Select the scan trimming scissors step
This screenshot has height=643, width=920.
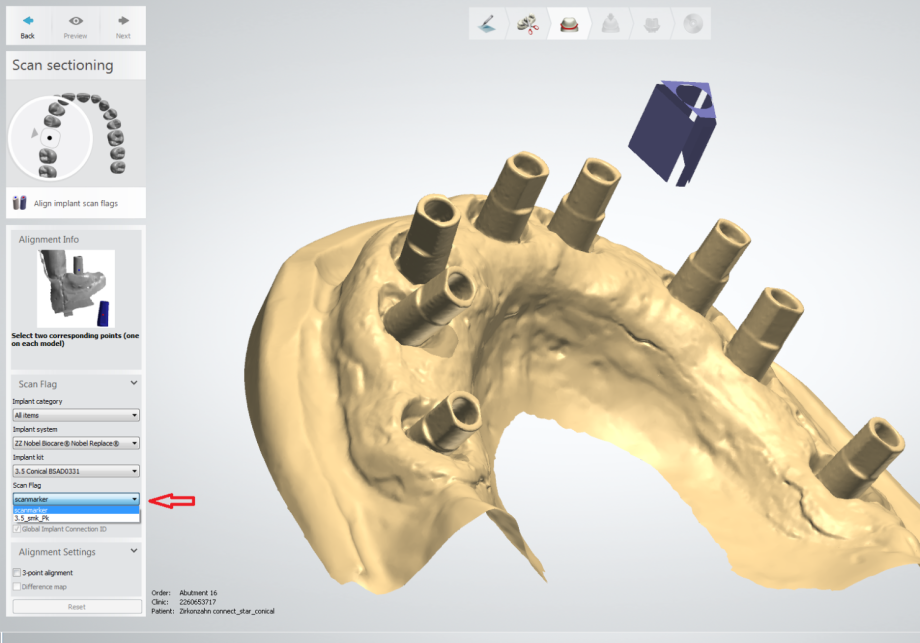coord(527,24)
